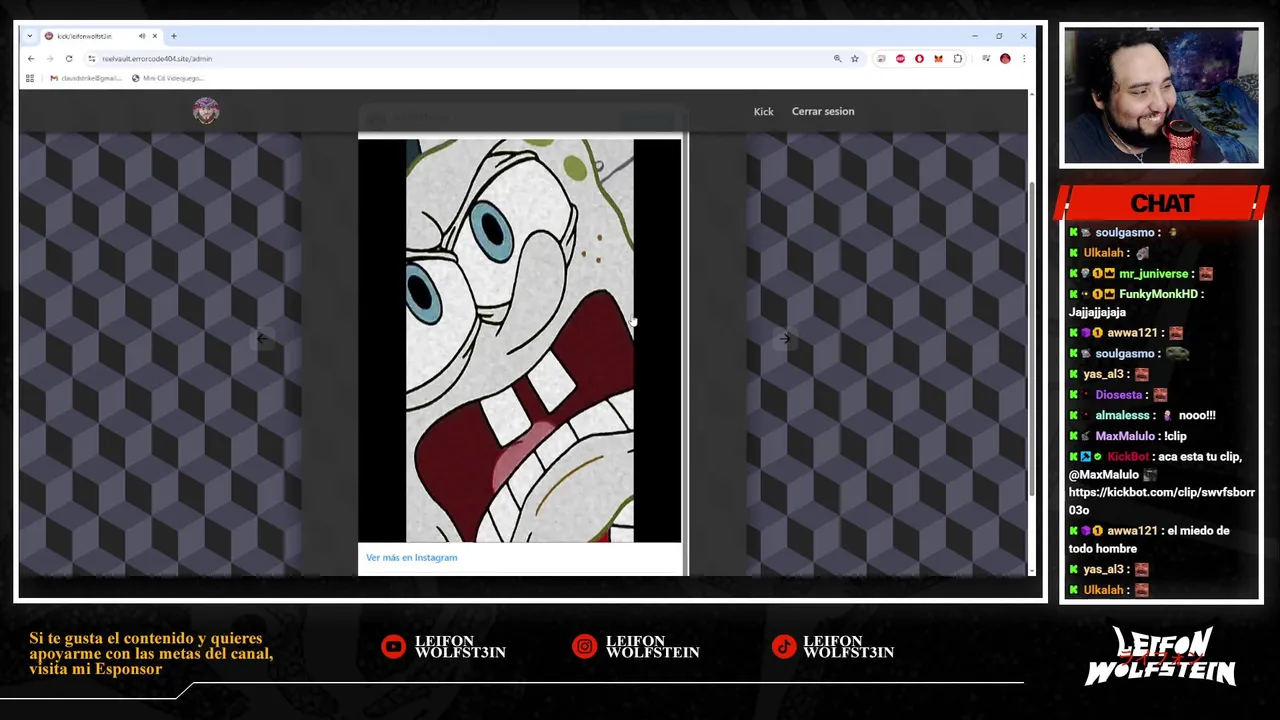
Task: Open the Kick link in header
Action: (x=763, y=112)
